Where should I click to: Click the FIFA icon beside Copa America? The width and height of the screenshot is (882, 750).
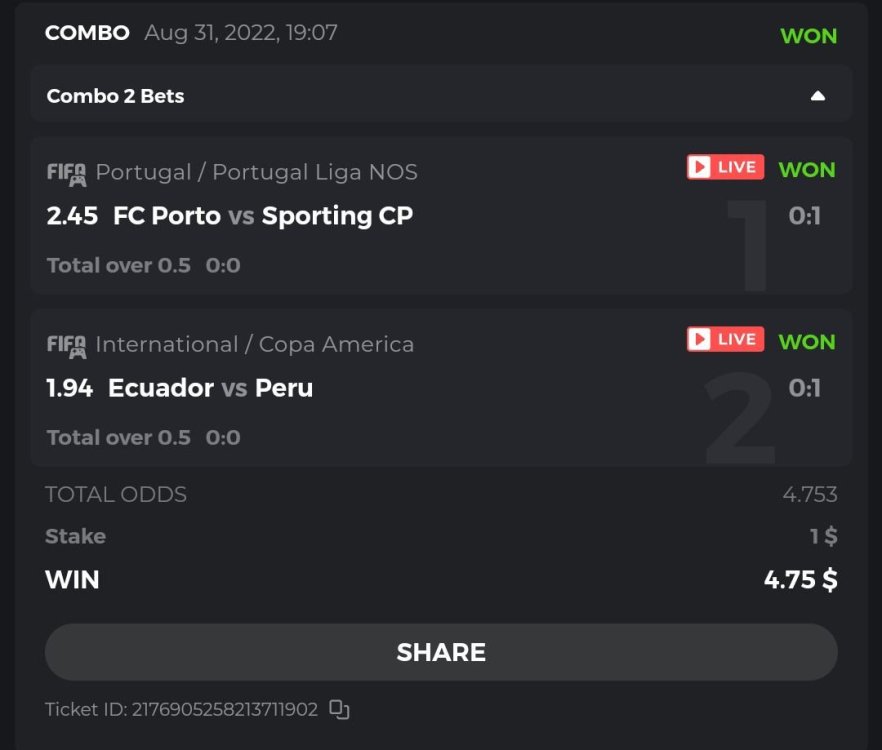pyautogui.click(x=67, y=345)
